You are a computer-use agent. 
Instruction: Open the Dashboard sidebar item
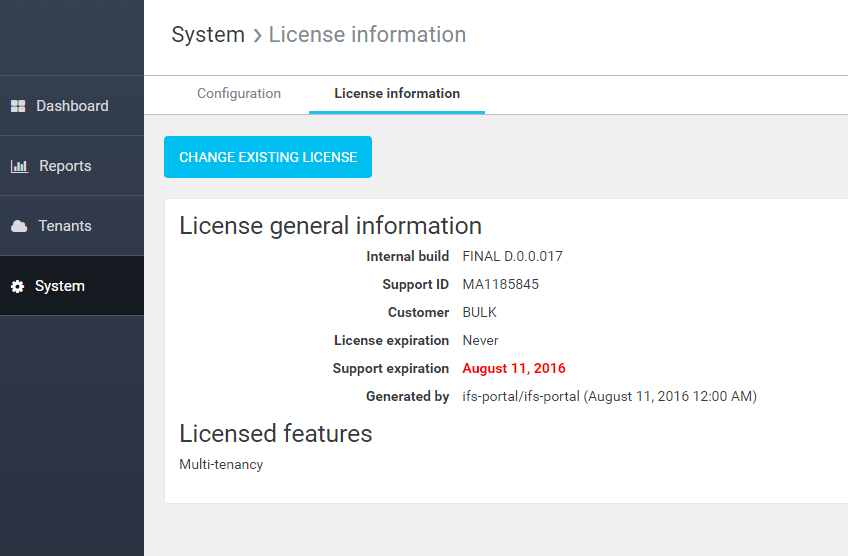click(x=72, y=106)
